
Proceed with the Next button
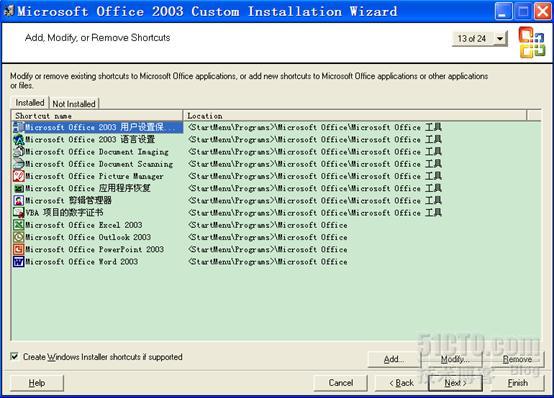click(x=455, y=383)
